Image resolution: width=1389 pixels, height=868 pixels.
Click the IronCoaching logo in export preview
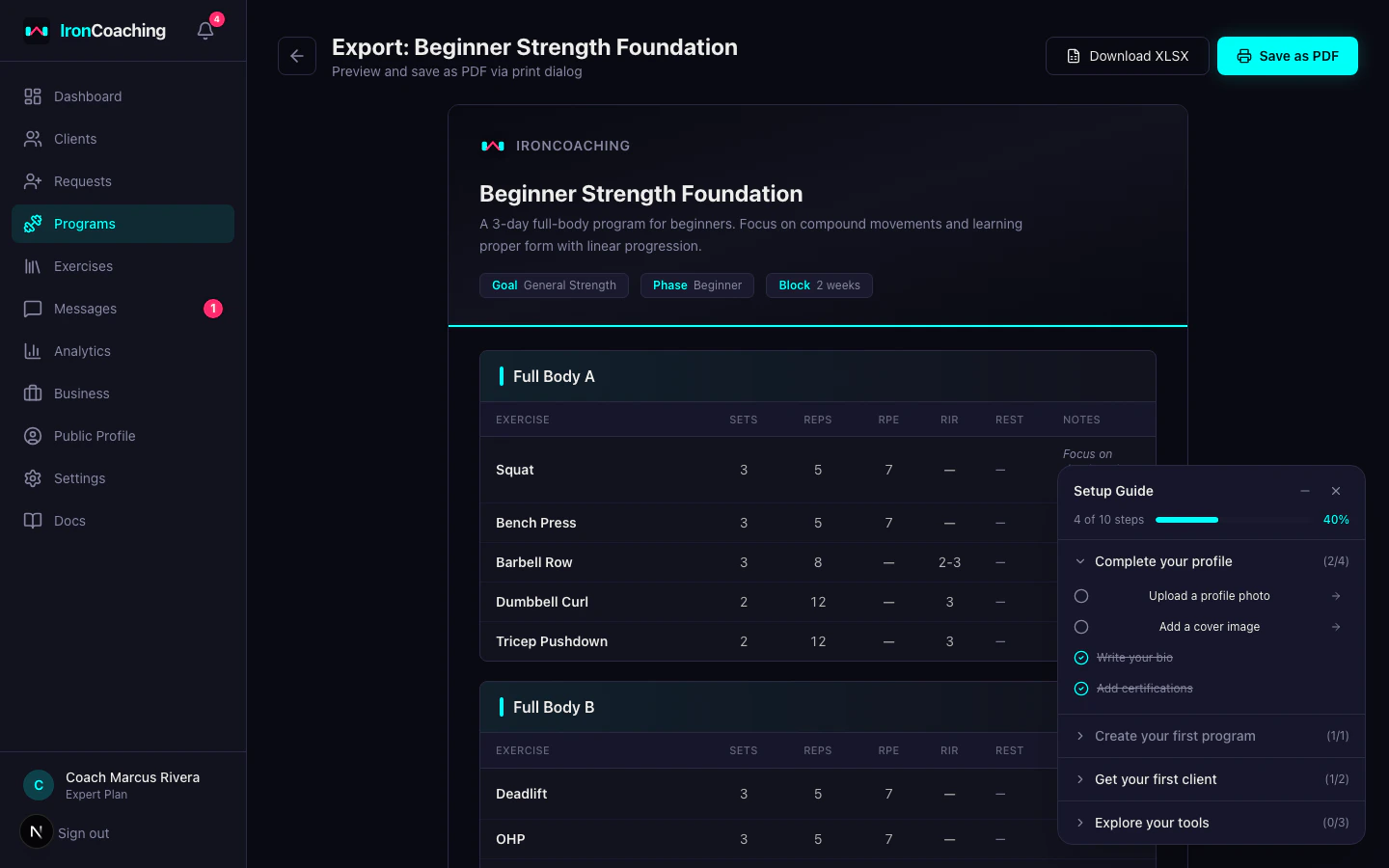coord(493,146)
